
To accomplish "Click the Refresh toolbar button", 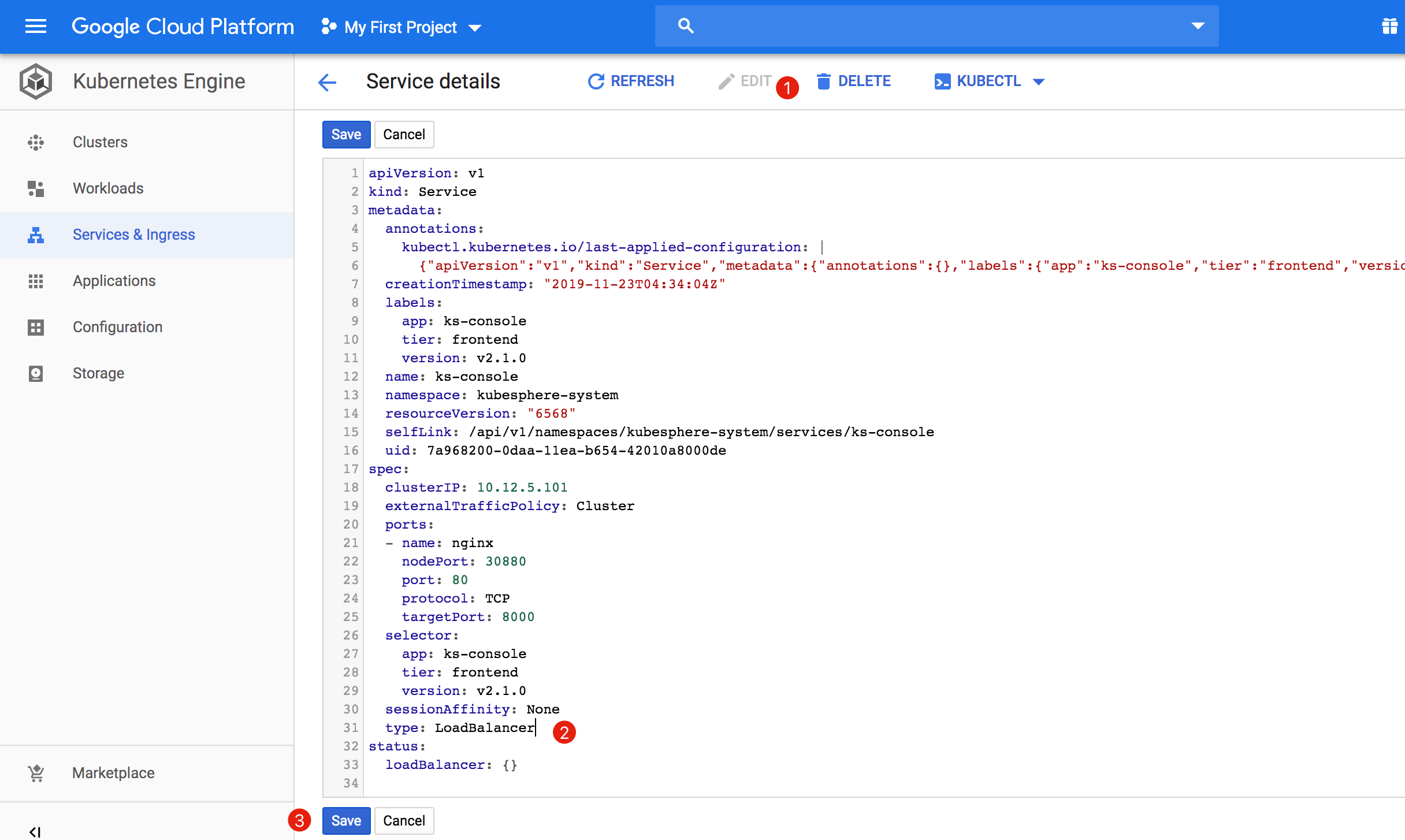I will [631, 81].
